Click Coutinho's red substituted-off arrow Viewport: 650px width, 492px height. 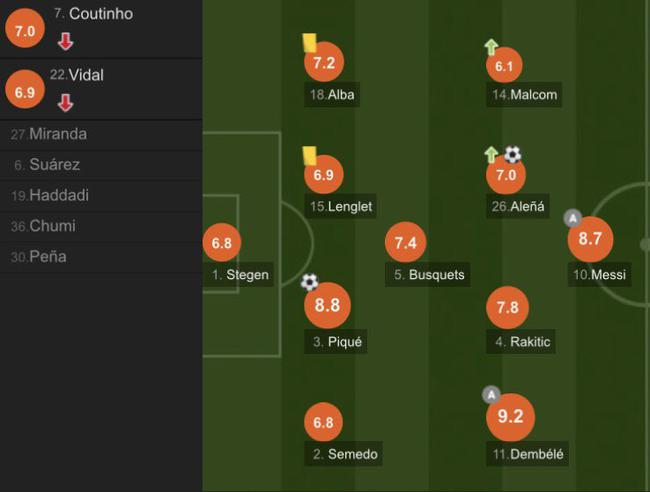click(x=65, y=41)
